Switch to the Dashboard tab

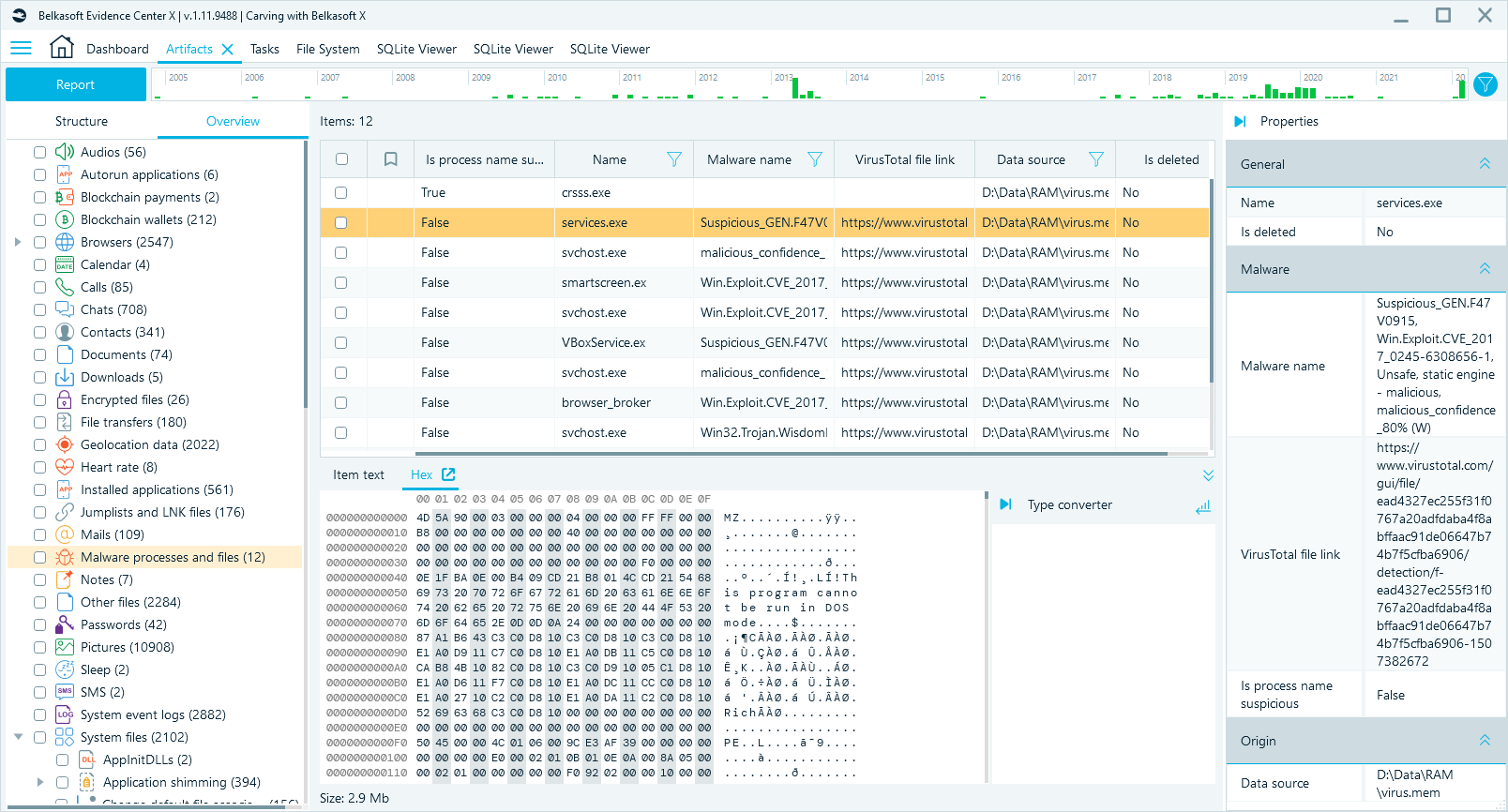click(117, 49)
